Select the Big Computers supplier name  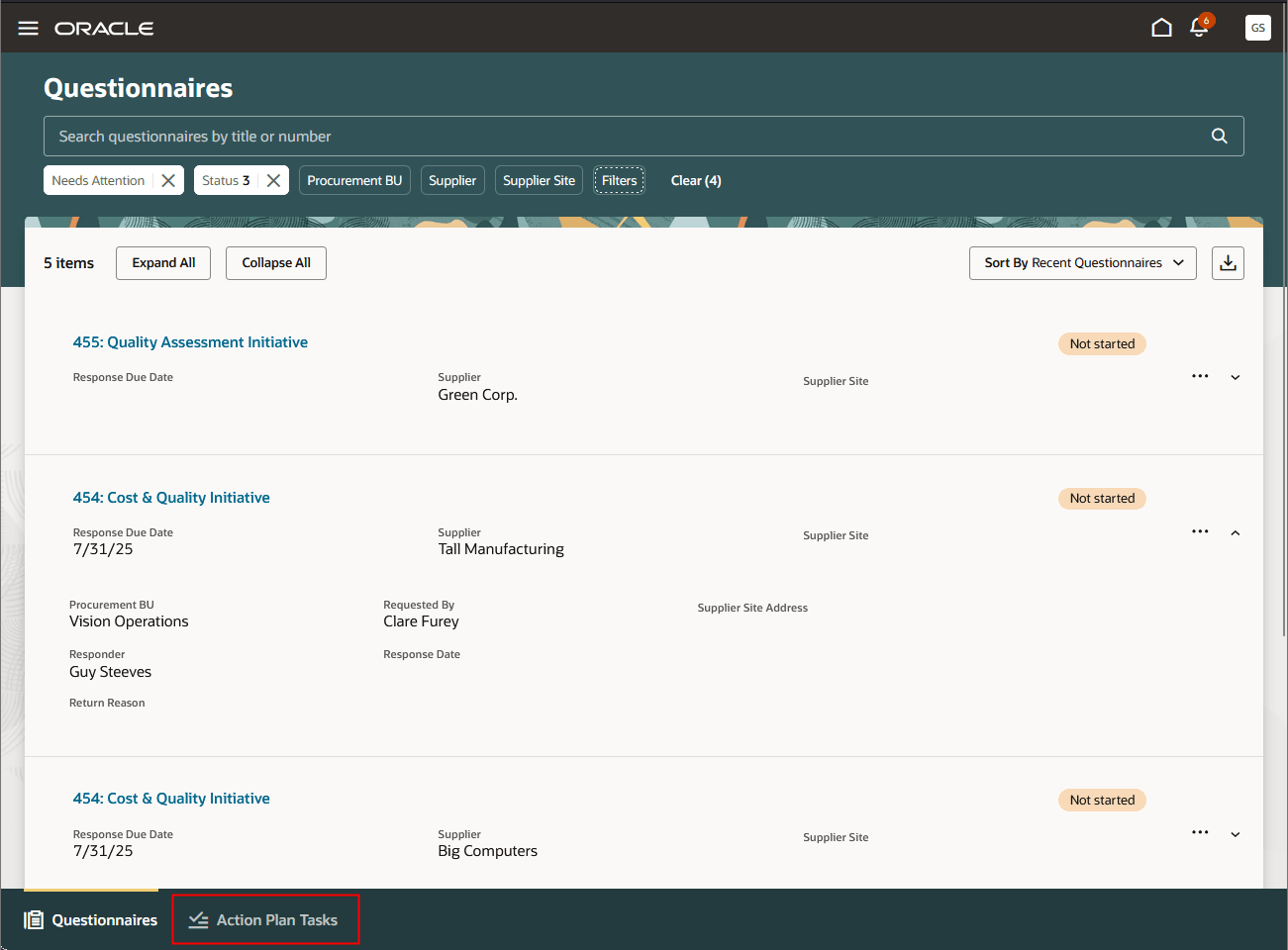tap(487, 851)
